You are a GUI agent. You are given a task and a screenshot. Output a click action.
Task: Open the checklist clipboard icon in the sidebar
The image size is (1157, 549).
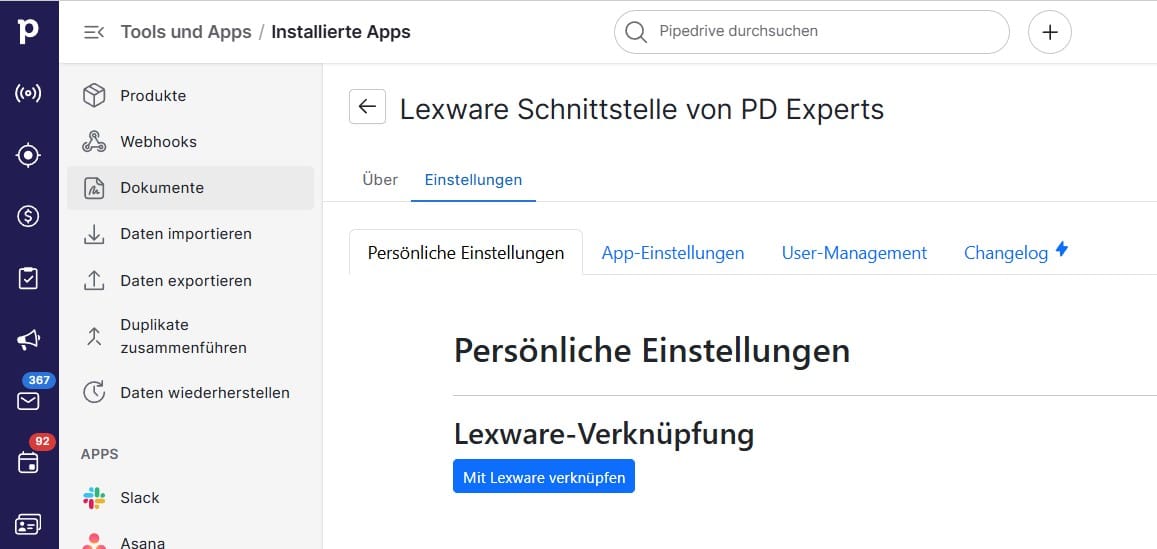28,278
